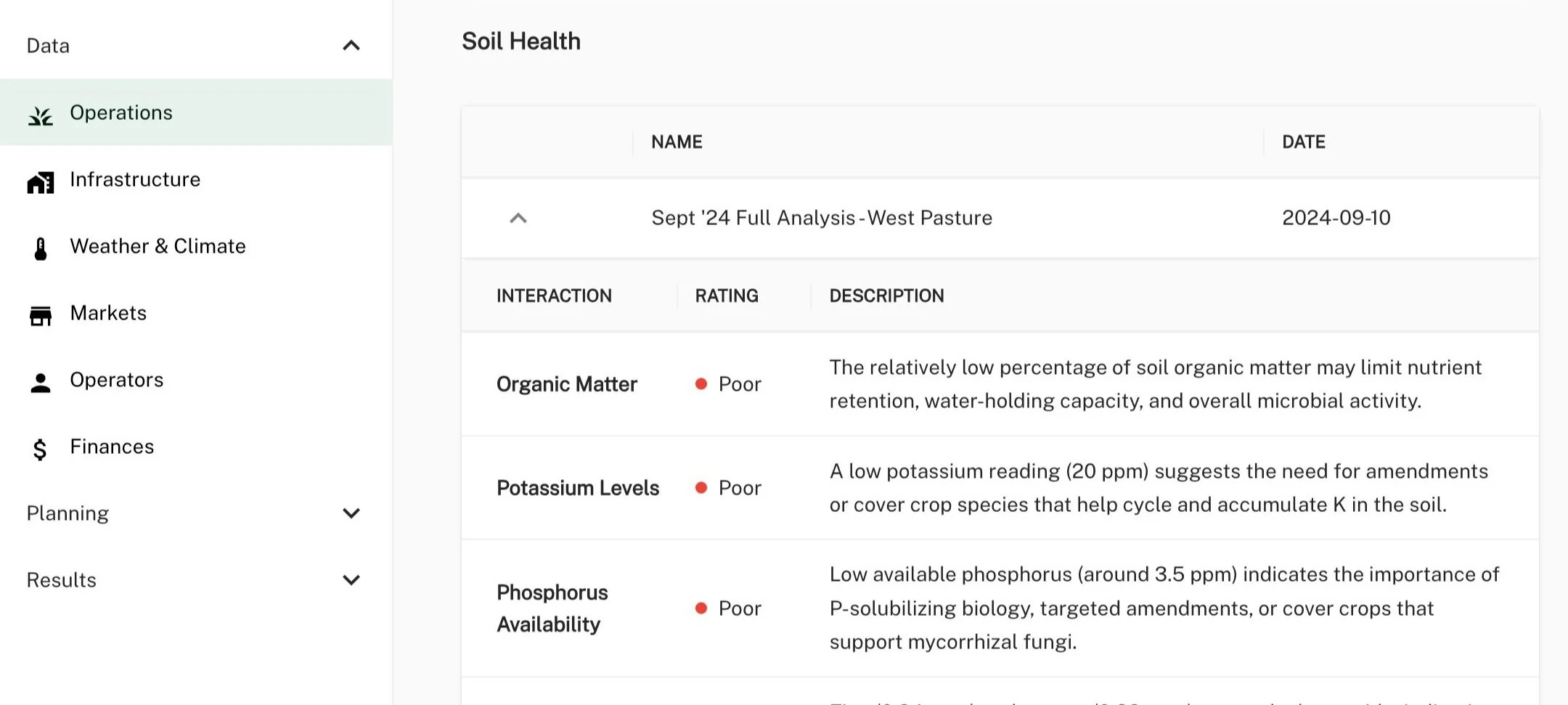Open the Finances section
This screenshot has width=1568, height=705.
[x=112, y=447]
